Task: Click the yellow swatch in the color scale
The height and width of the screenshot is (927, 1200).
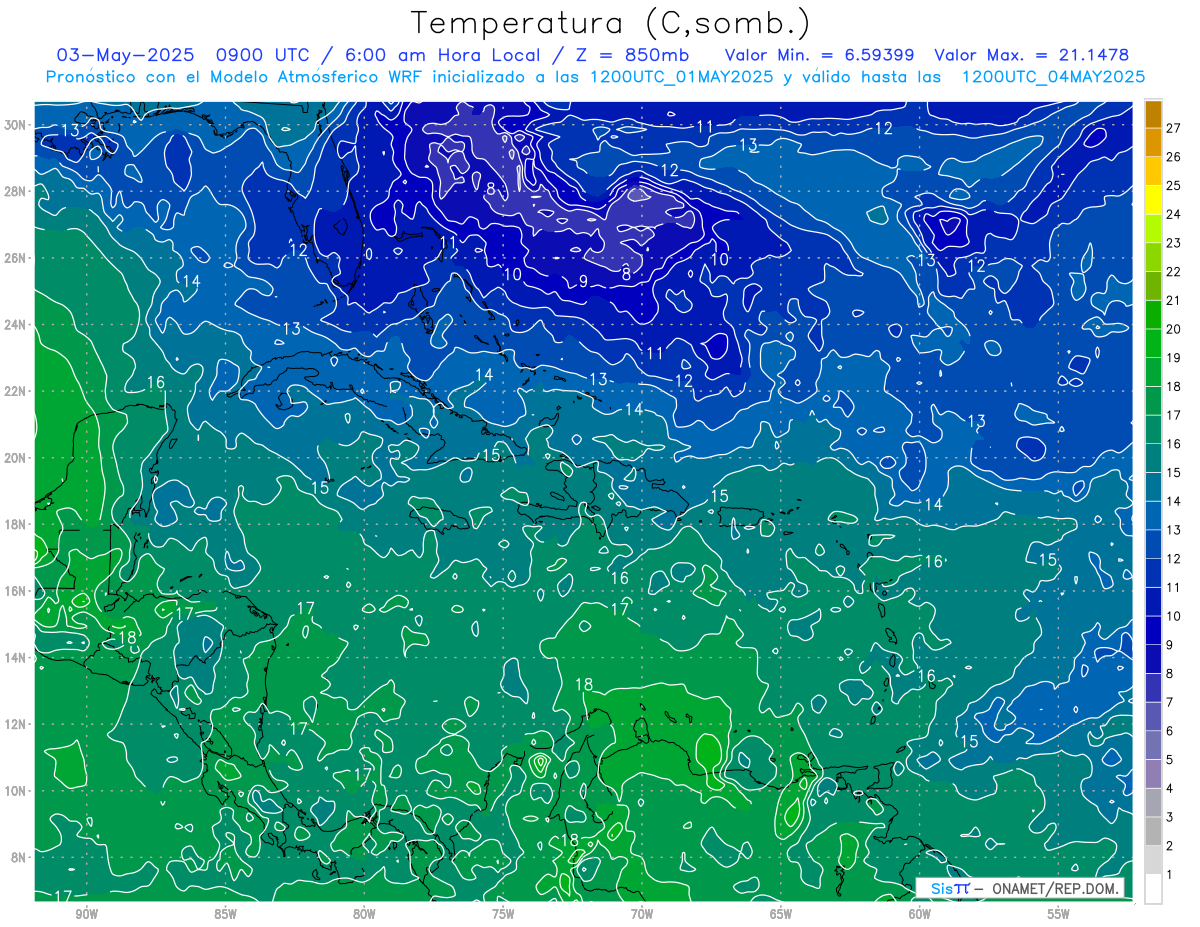Action: (1153, 200)
